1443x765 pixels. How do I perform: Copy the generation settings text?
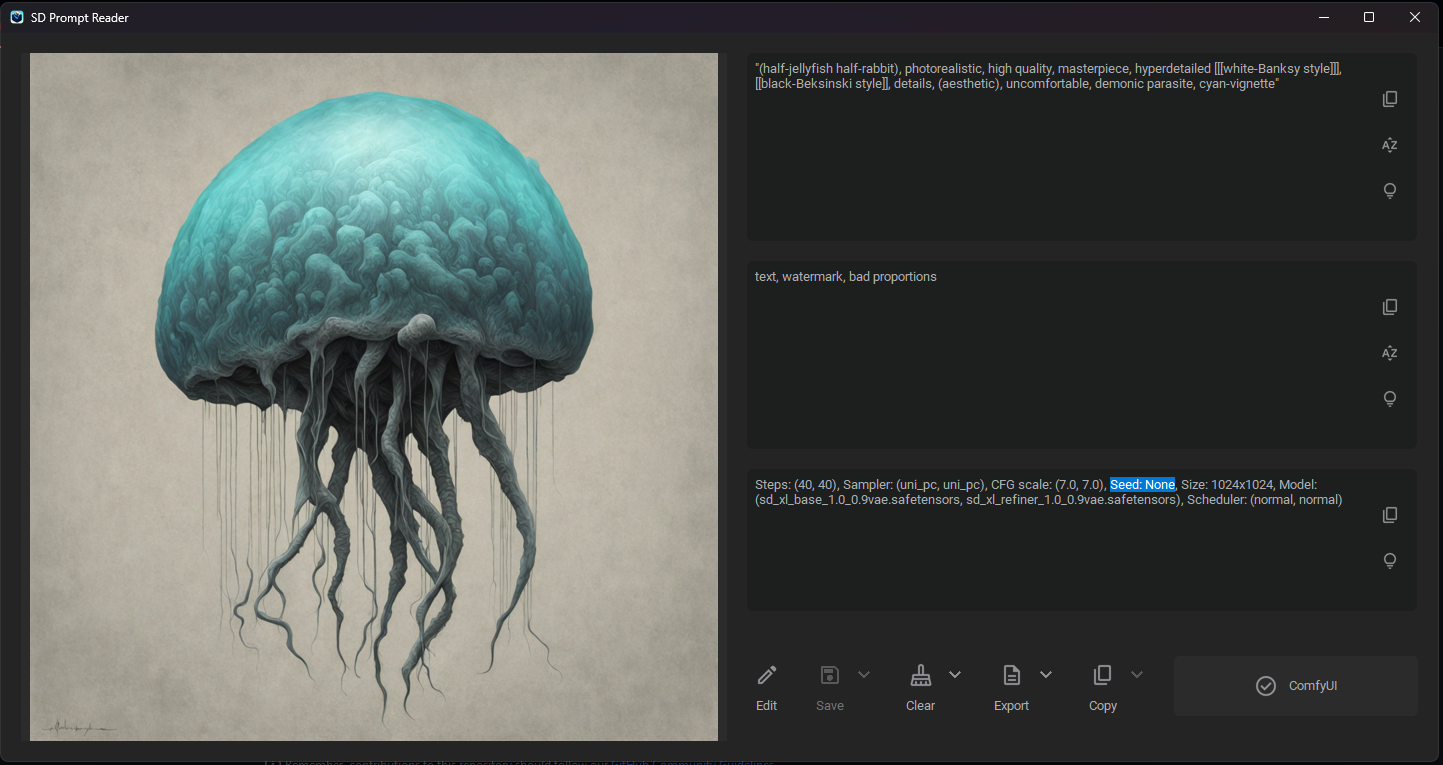coord(1390,514)
